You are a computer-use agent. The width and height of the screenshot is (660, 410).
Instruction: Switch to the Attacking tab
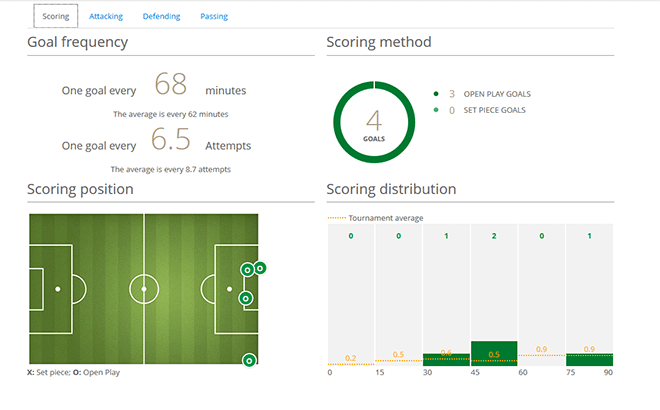click(106, 17)
